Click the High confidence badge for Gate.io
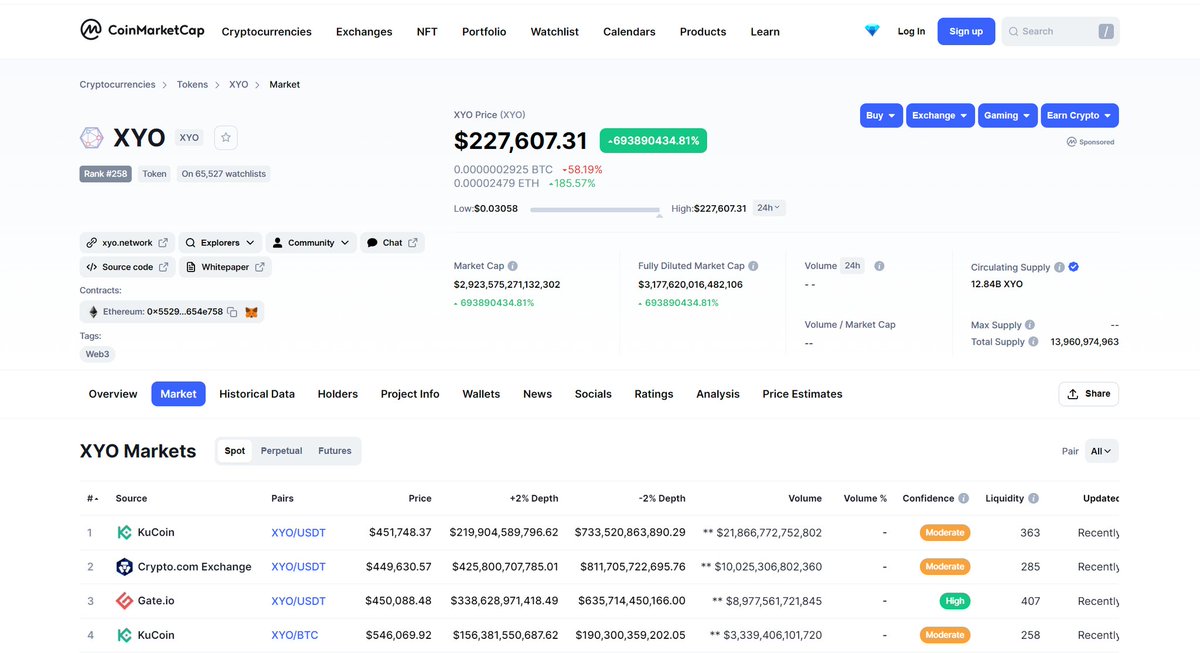This screenshot has height=653, width=1200. click(955, 601)
